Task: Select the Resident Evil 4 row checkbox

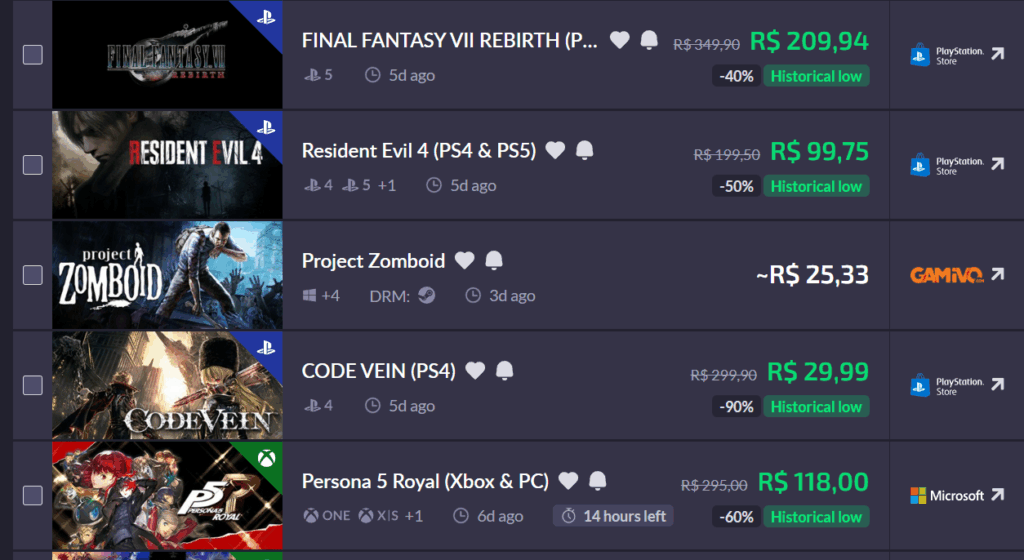Action: click(x=33, y=164)
